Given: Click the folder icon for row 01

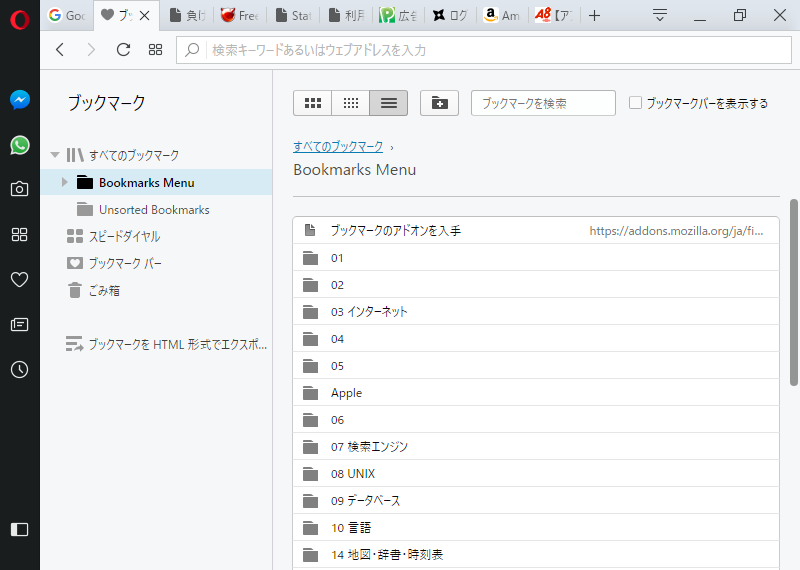Looking at the screenshot, I should 310,258.
